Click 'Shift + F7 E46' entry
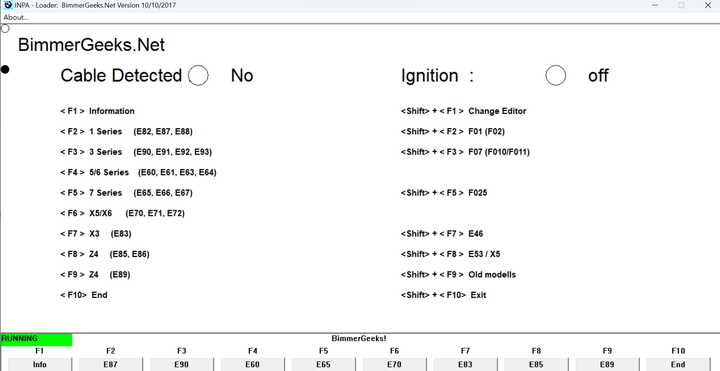The height and width of the screenshot is (371, 720). tap(442, 234)
